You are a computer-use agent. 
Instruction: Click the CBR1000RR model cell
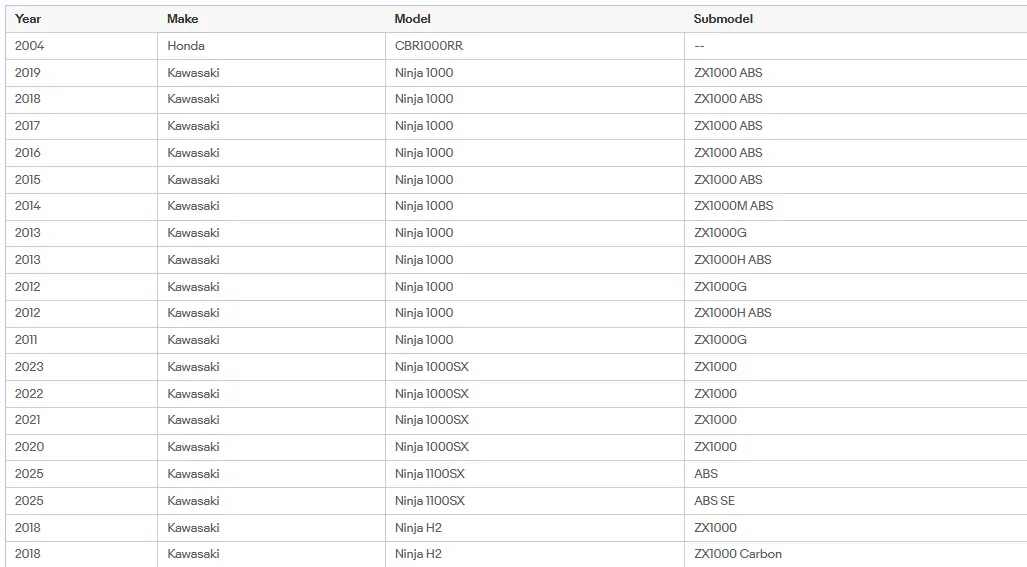(x=428, y=46)
